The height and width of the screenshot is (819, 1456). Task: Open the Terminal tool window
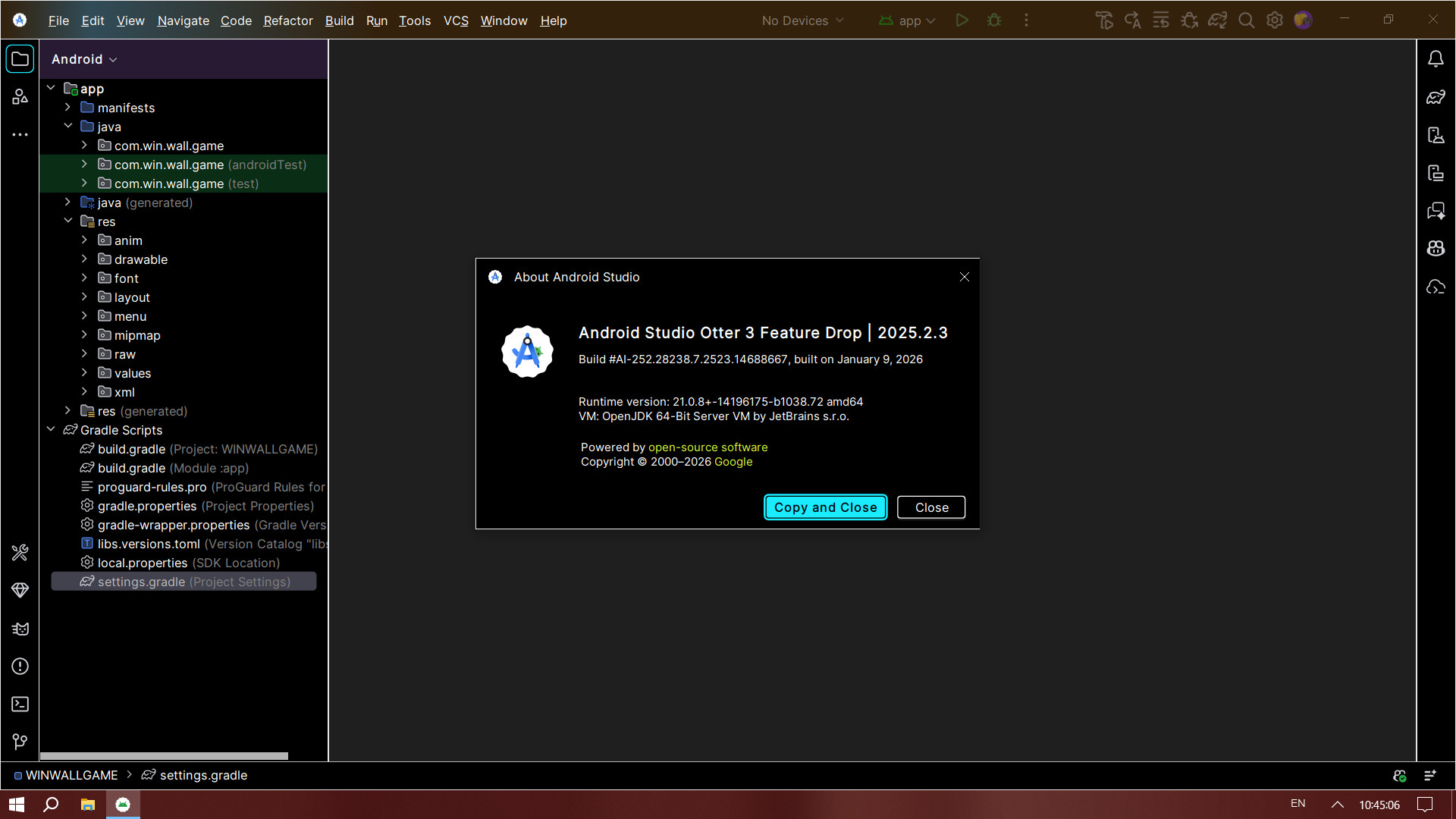(x=20, y=704)
